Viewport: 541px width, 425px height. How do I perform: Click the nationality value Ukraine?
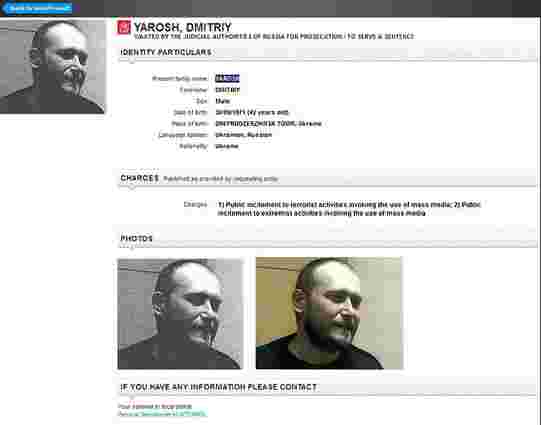(227, 146)
